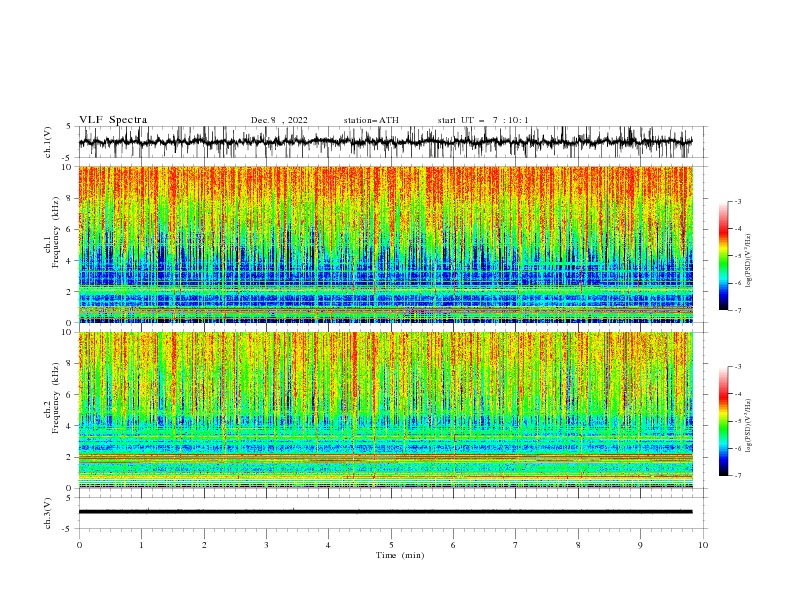
Task: Click tick "7" on the Time axis
Action: pyautogui.click(x=516, y=545)
